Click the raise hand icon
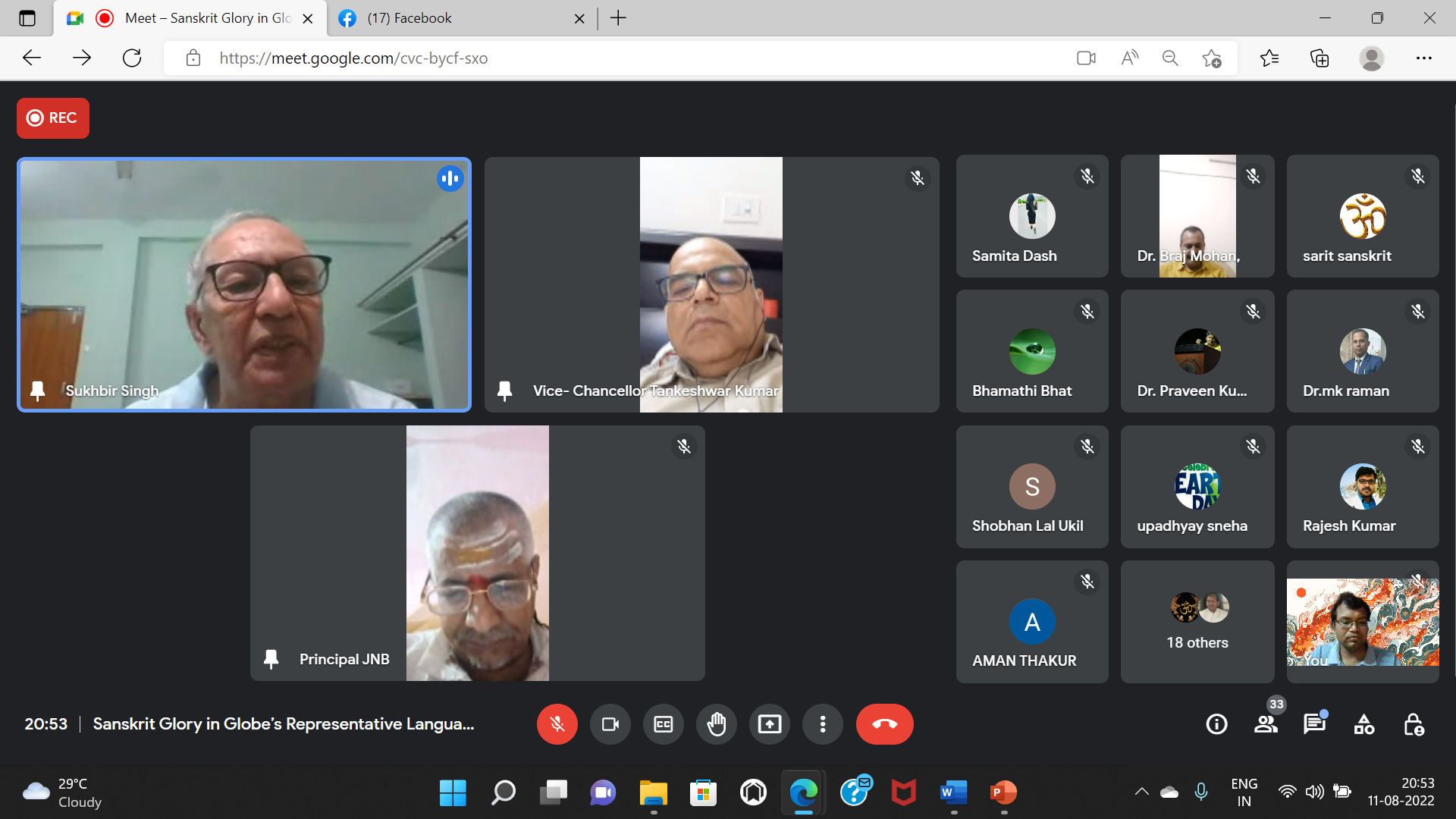This screenshot has width=1456, height=819. 716,724
